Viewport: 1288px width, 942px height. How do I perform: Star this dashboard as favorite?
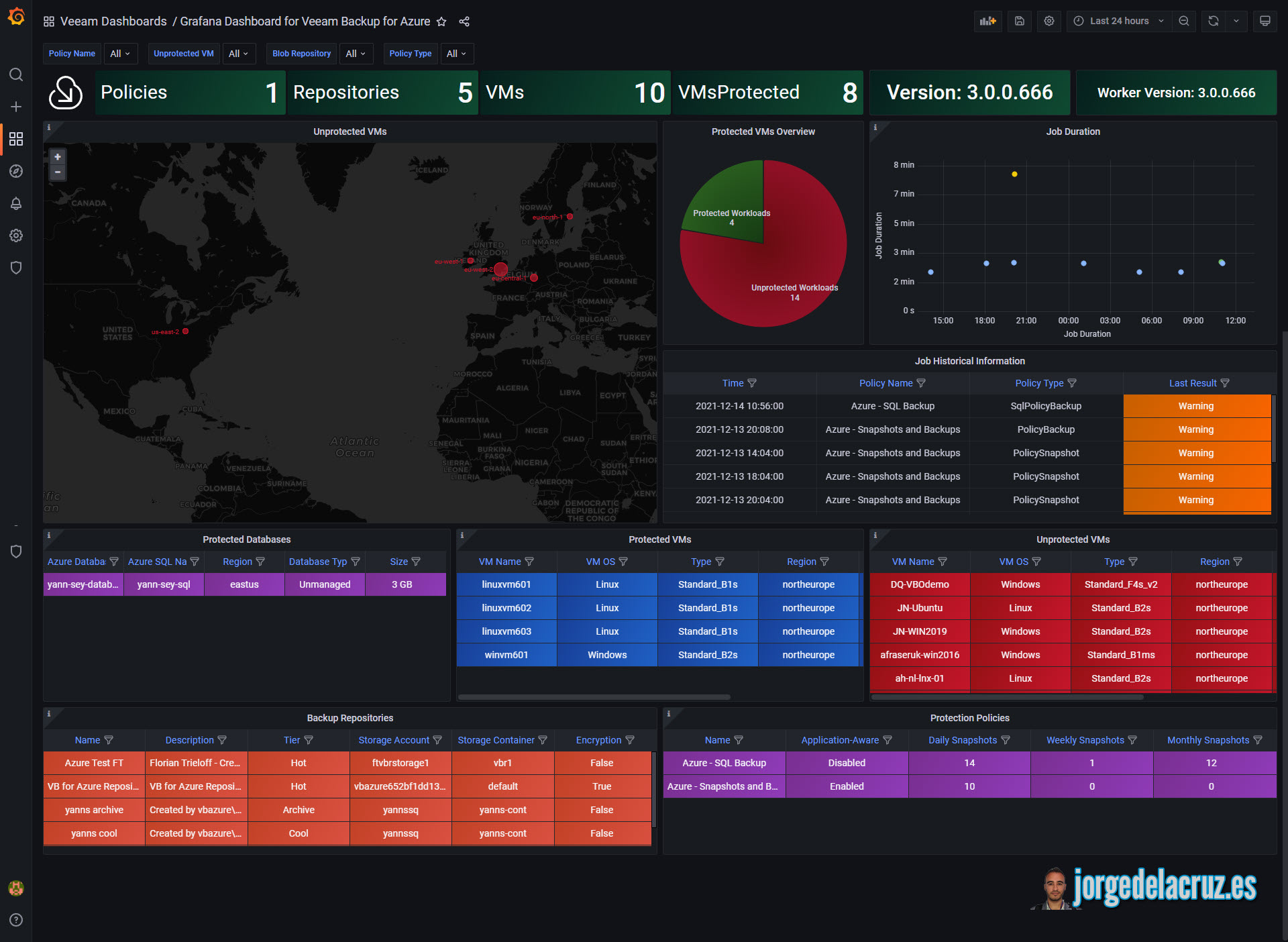(441, 21)
